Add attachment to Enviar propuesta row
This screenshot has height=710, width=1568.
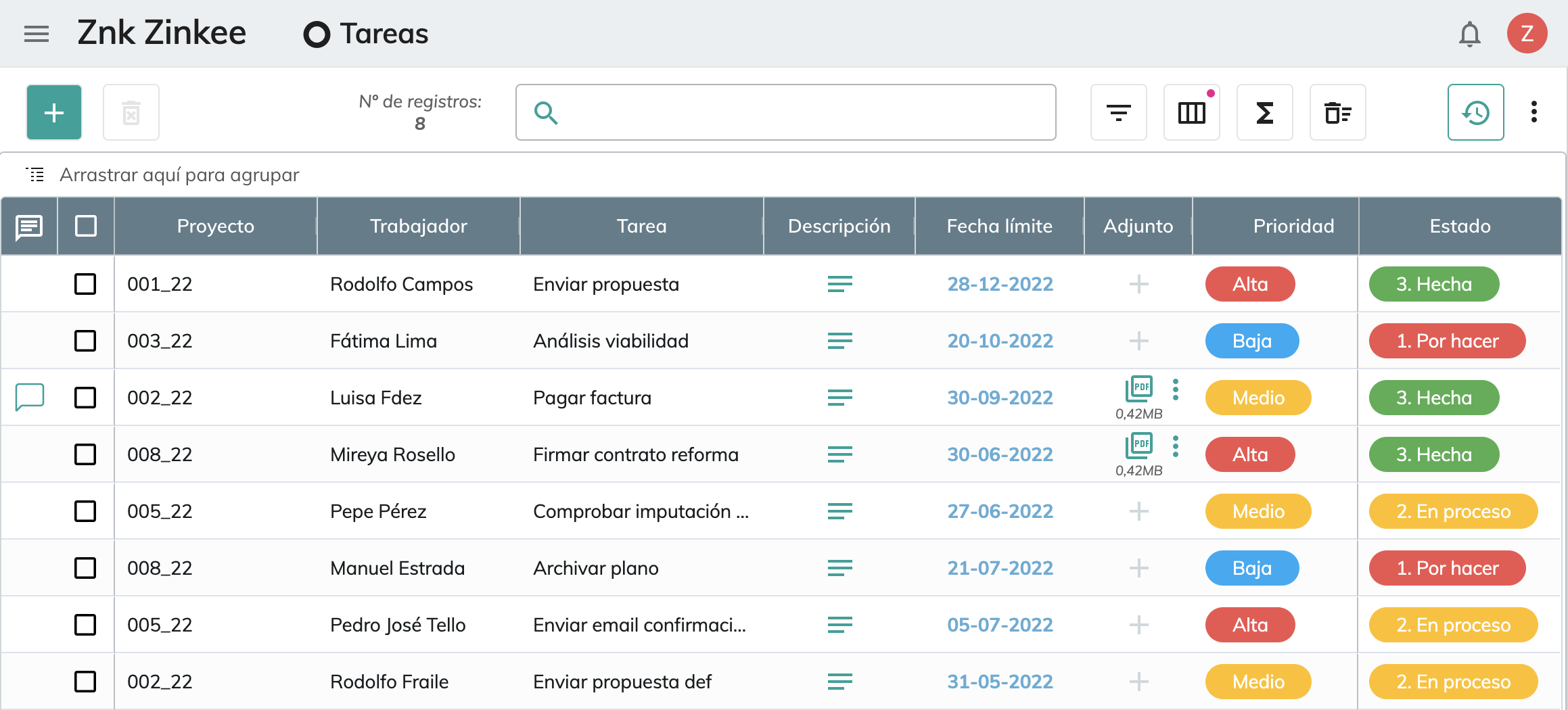pyautogui.click(x=1139, y=284)
